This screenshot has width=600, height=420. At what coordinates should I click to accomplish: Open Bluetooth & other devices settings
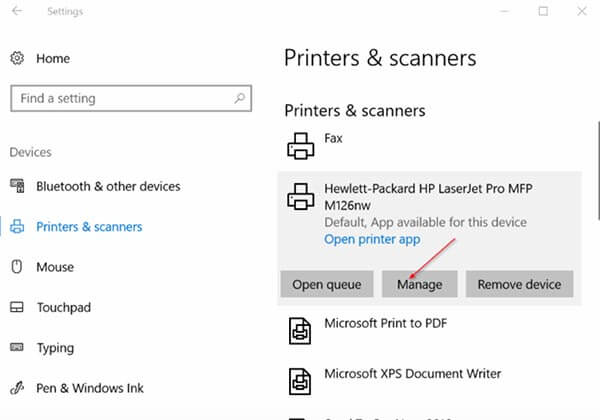tap(108, 186)
